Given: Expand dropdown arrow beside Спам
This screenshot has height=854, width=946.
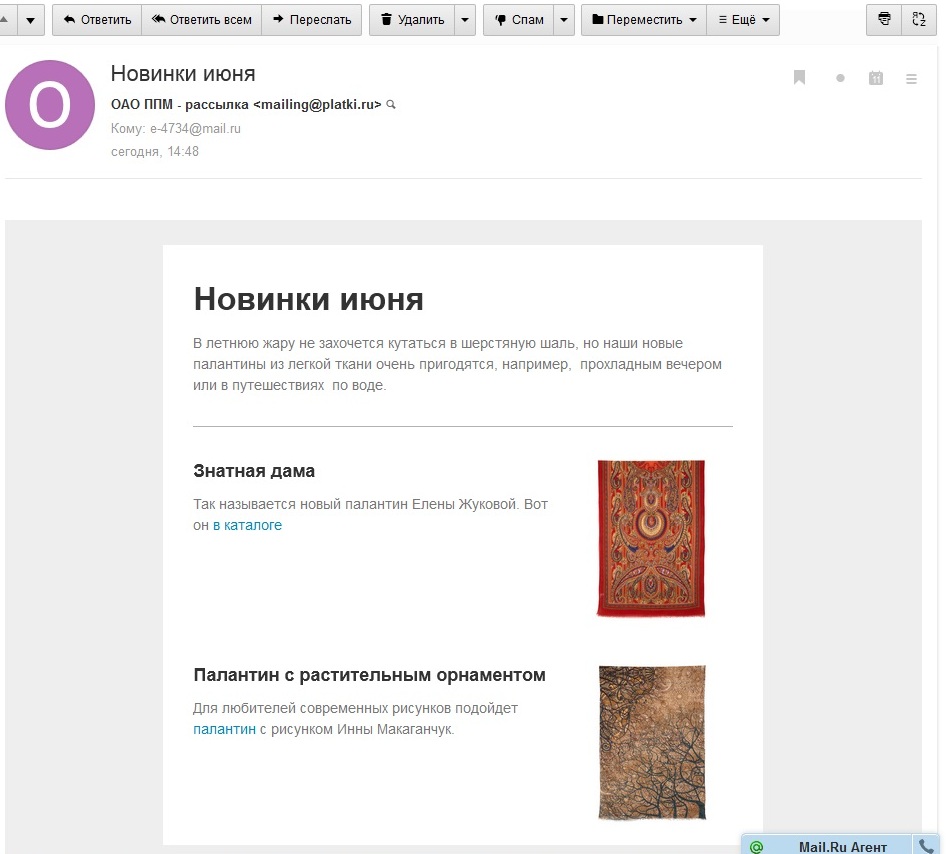Looking at the screenshot, I should point(565,20).
